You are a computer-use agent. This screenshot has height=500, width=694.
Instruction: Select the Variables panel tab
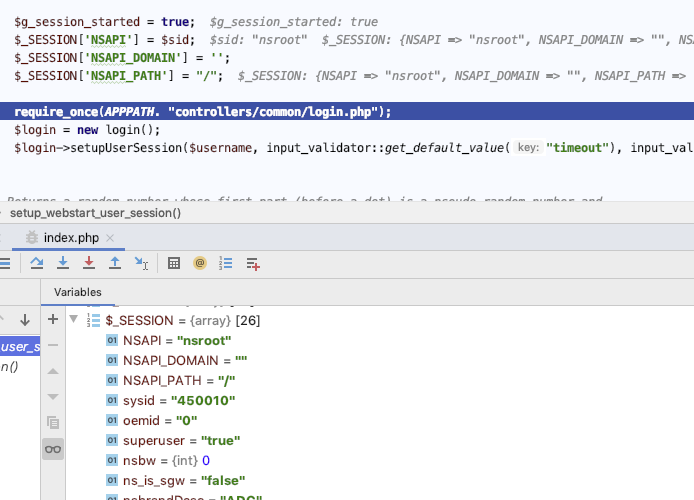(x=77, y=292)
